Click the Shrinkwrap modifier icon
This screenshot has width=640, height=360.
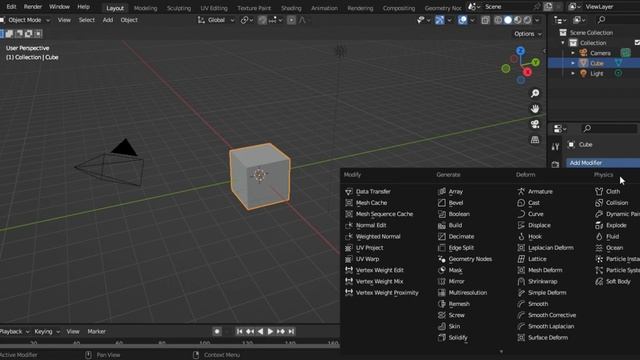521,281
